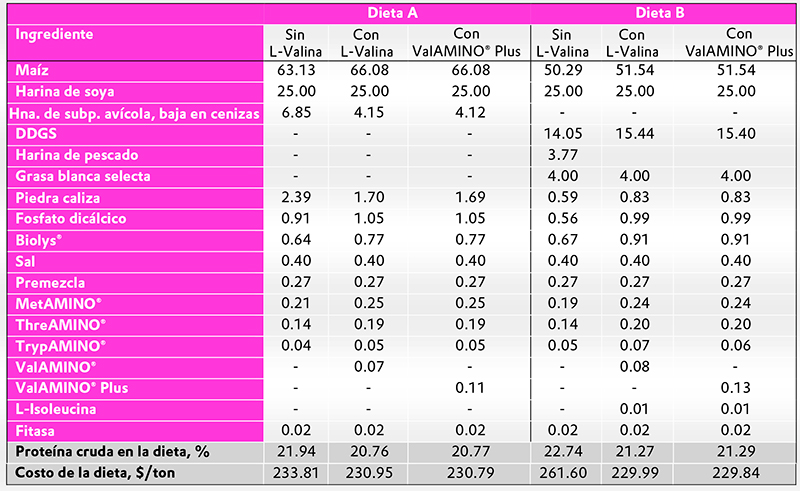
Task: Click the DDGS ingredient label
Action: tap(36, 134)
